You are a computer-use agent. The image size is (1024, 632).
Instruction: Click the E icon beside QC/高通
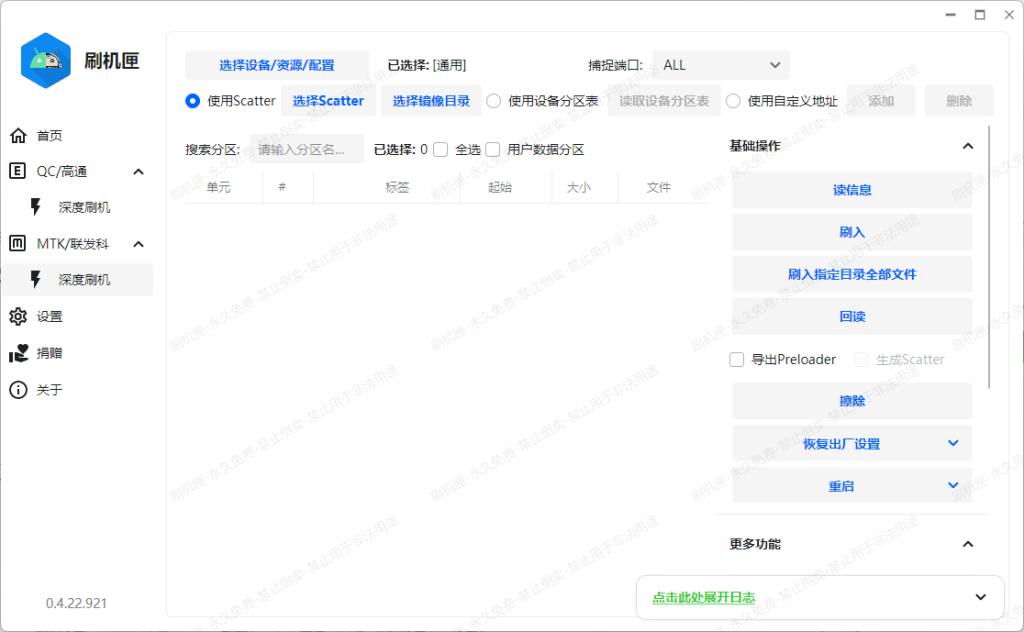click(17, 171)
